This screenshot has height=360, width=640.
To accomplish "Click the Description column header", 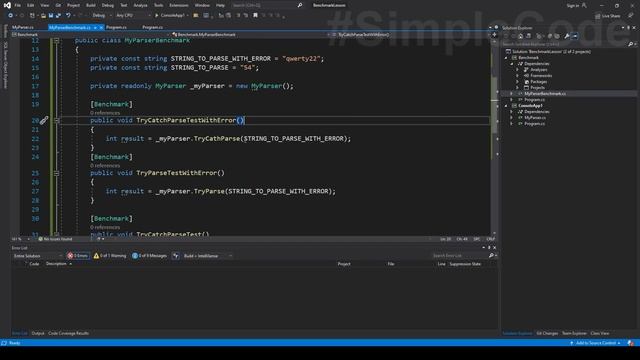I will pos(56,264).
